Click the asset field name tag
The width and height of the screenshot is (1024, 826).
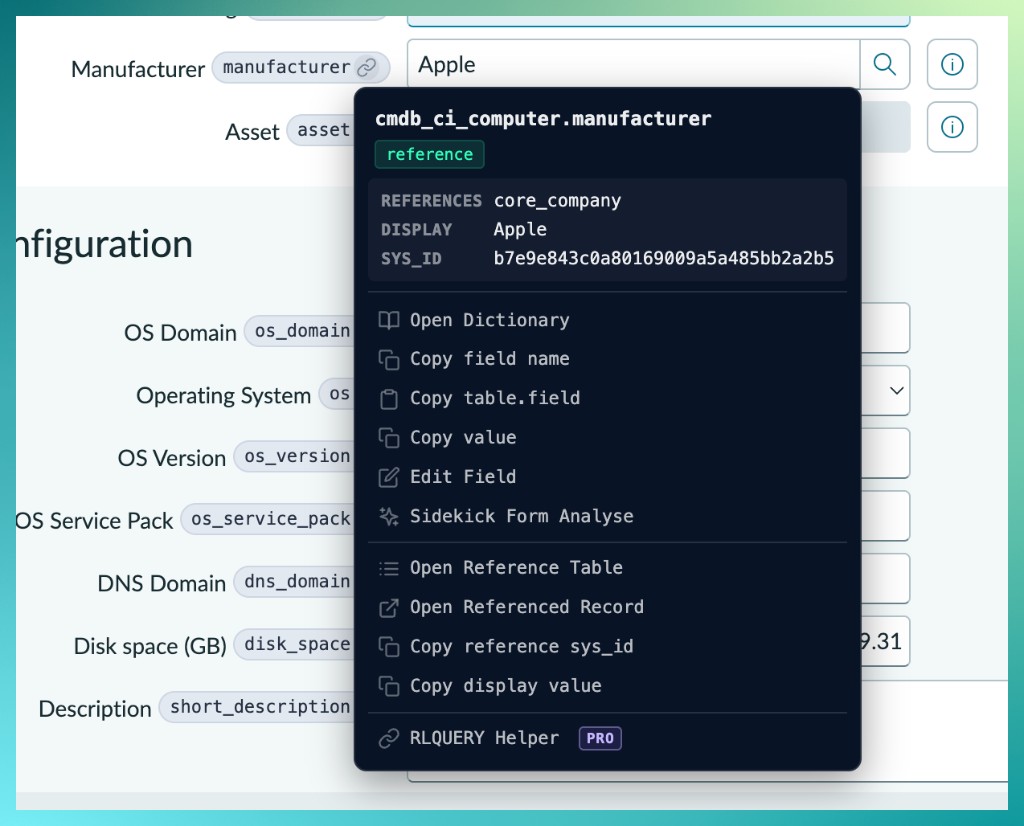coord(321,130)
